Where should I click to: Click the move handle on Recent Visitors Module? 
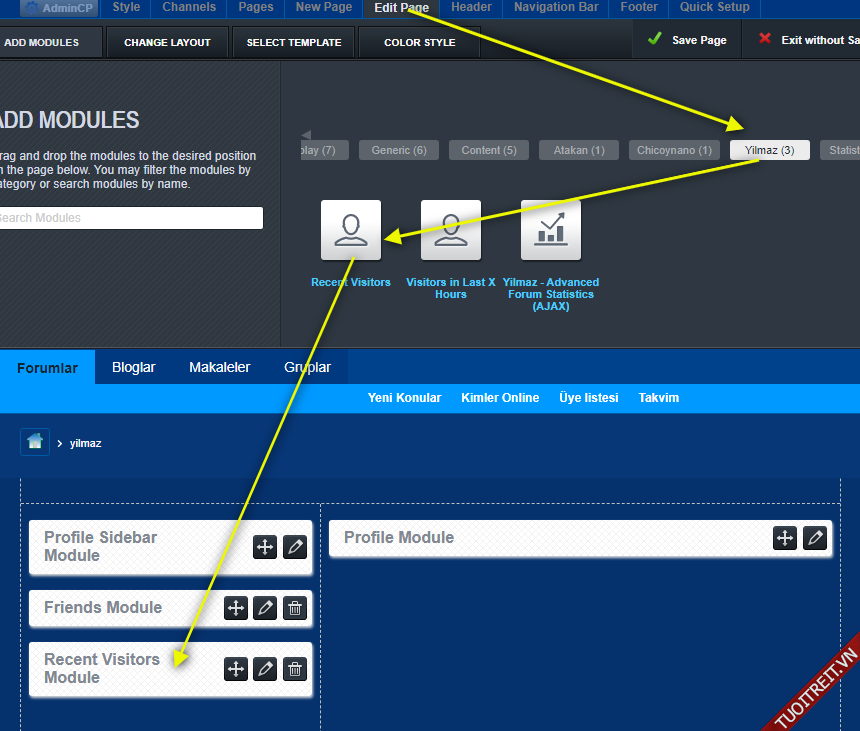(236, 669)
